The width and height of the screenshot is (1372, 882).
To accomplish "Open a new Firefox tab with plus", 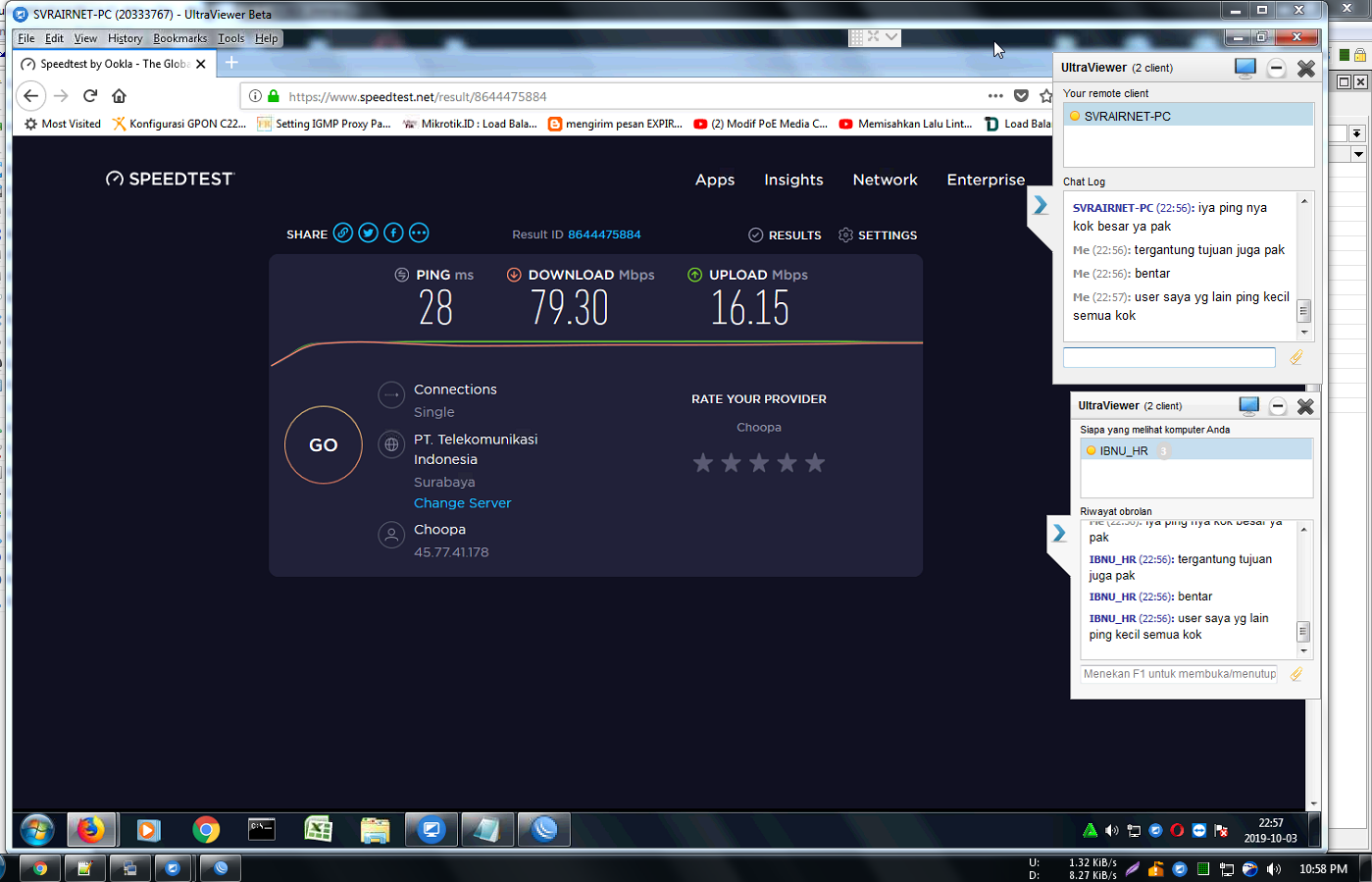I will click(231, 63).
